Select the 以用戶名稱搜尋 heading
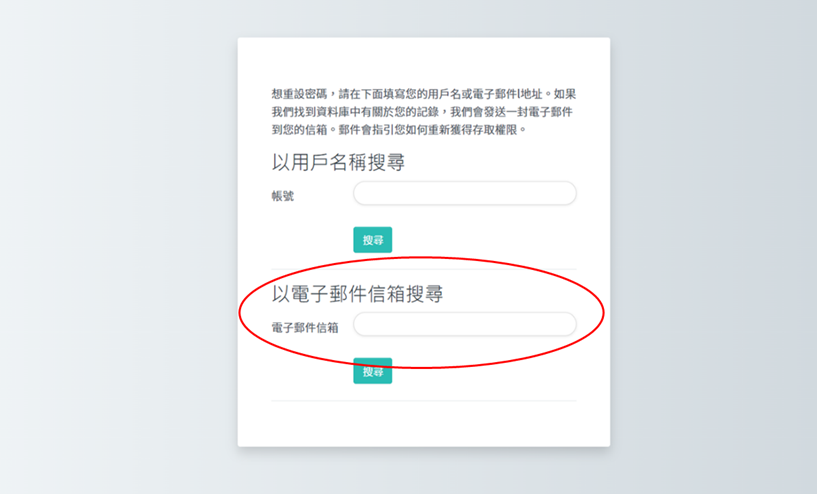The width and height of the screenshot is (817, 494). [338, 162]
